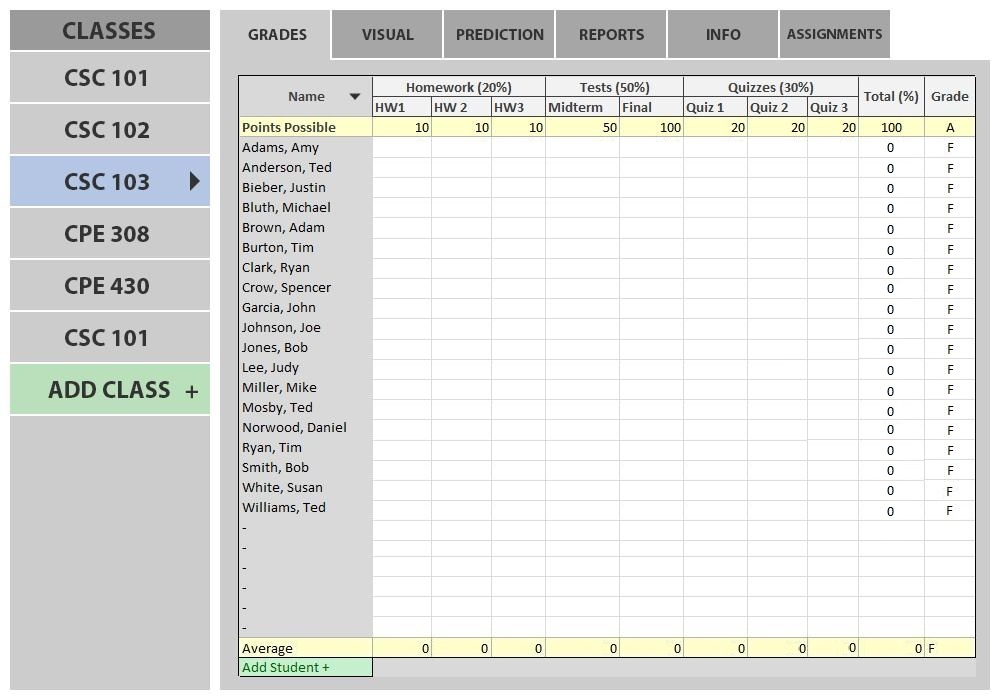Image resolution: width=1000 pixels, height=700 pixels.
Task: Select the CSC 102 class
Action: click(x=107, y=130)
